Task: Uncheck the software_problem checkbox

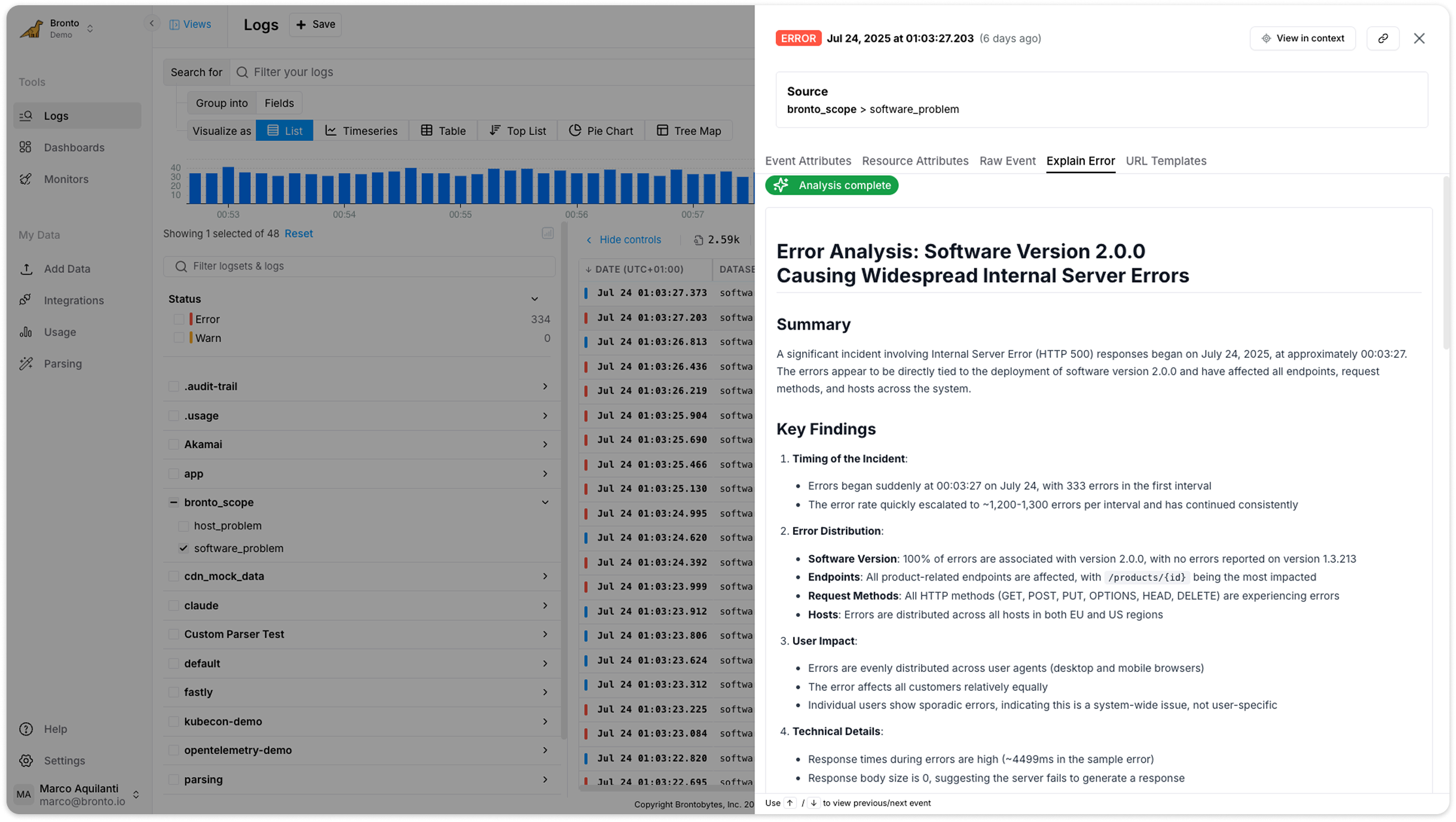Action: tap(184, 548)
